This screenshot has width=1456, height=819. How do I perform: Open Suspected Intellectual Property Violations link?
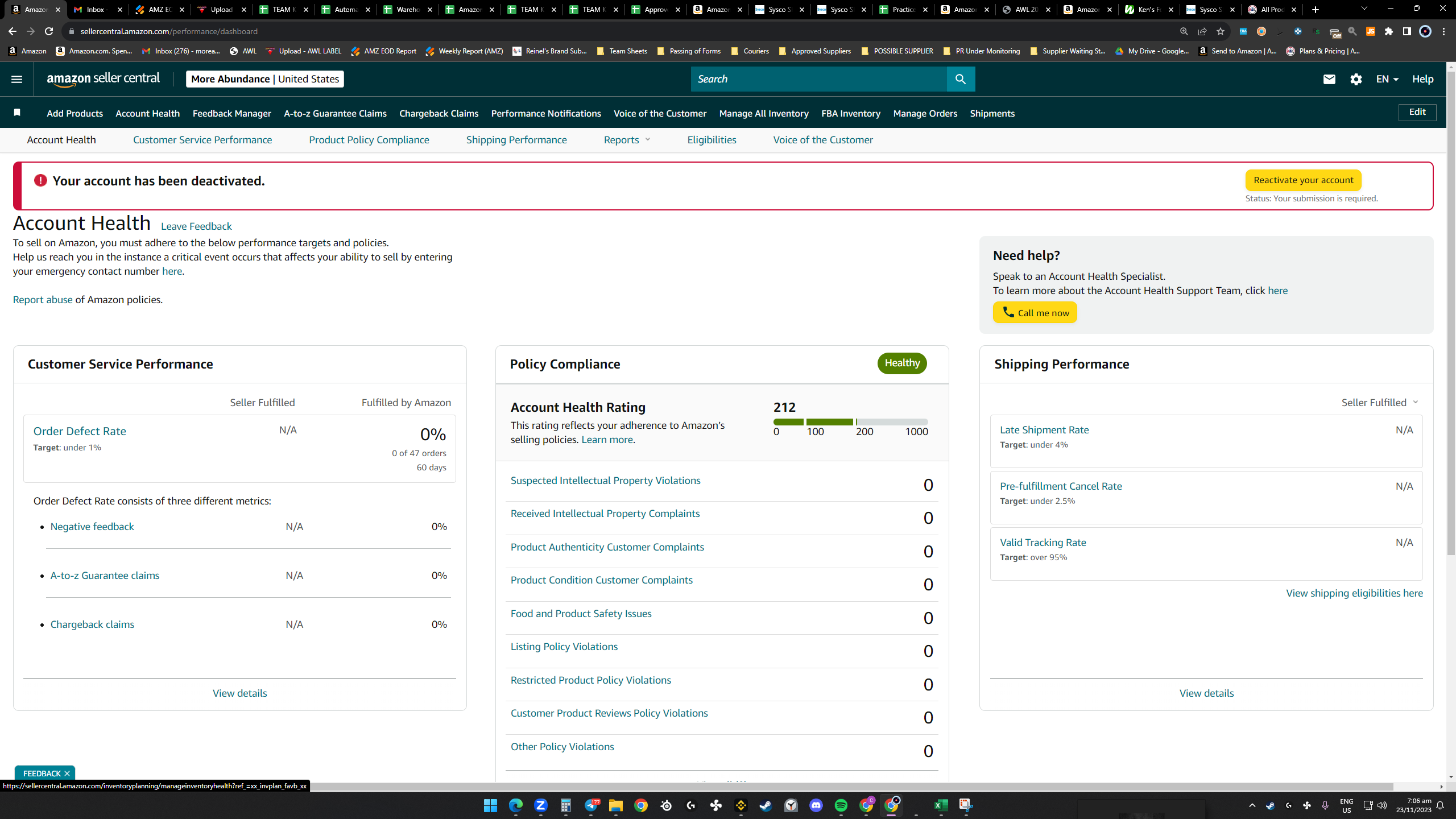pyautogui.click(x=605, y=481)
